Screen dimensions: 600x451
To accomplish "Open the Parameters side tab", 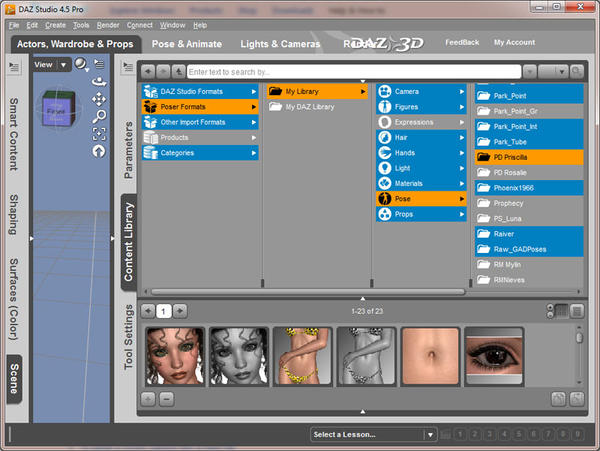I will coord(129,150).
